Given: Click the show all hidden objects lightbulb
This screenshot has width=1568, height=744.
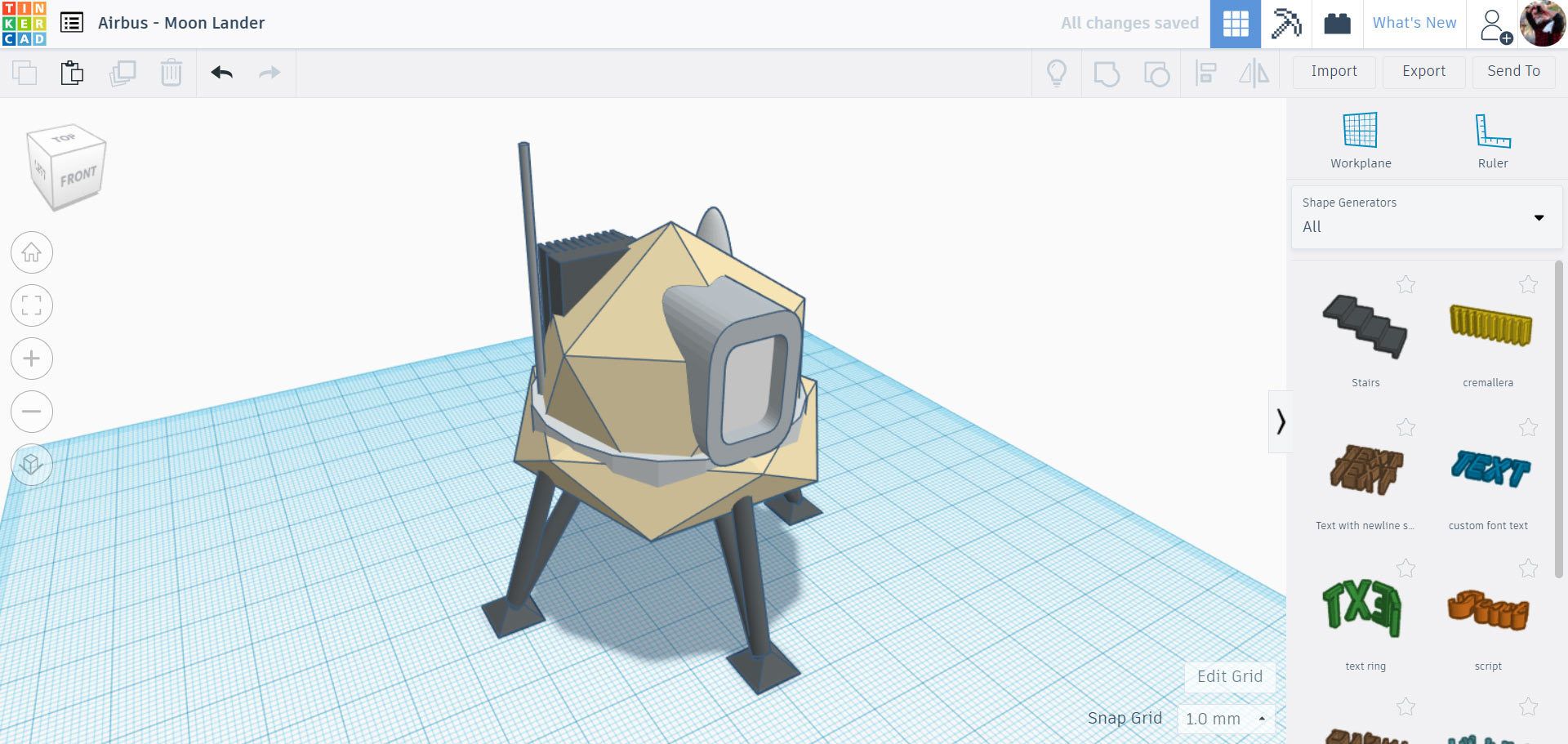Looking at the screenshot, I should point(1058,72).
